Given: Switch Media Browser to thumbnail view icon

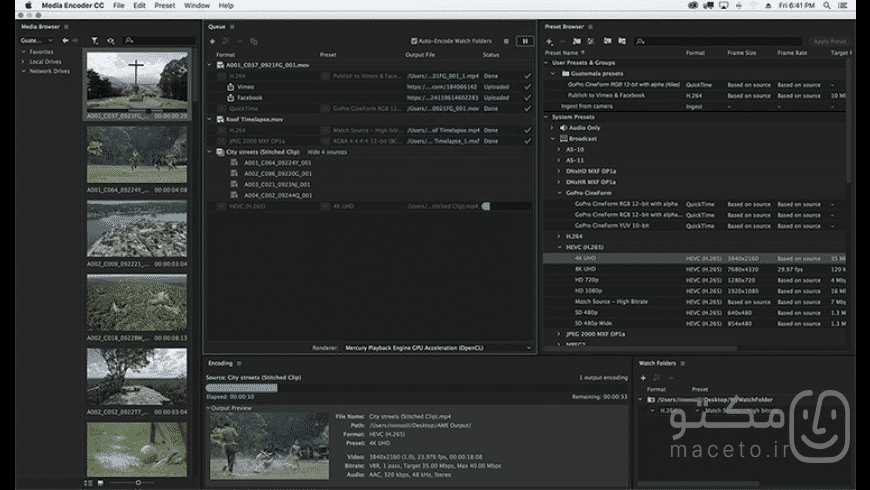Looking at the screenshot, I should tap(100, 483).
